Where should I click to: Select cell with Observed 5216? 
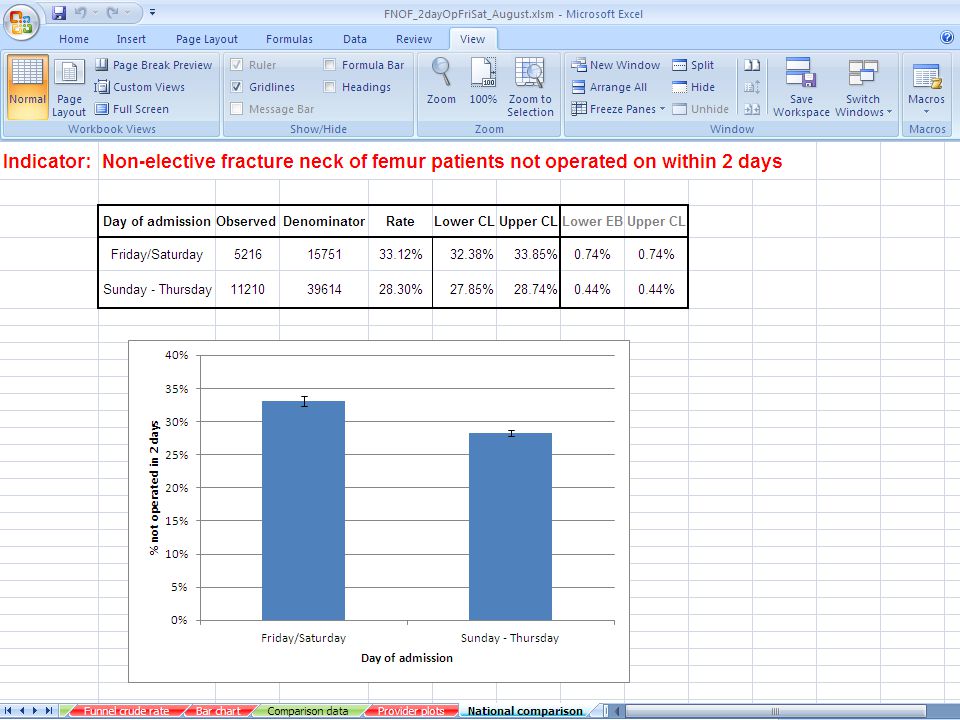(x=247, y=254)
